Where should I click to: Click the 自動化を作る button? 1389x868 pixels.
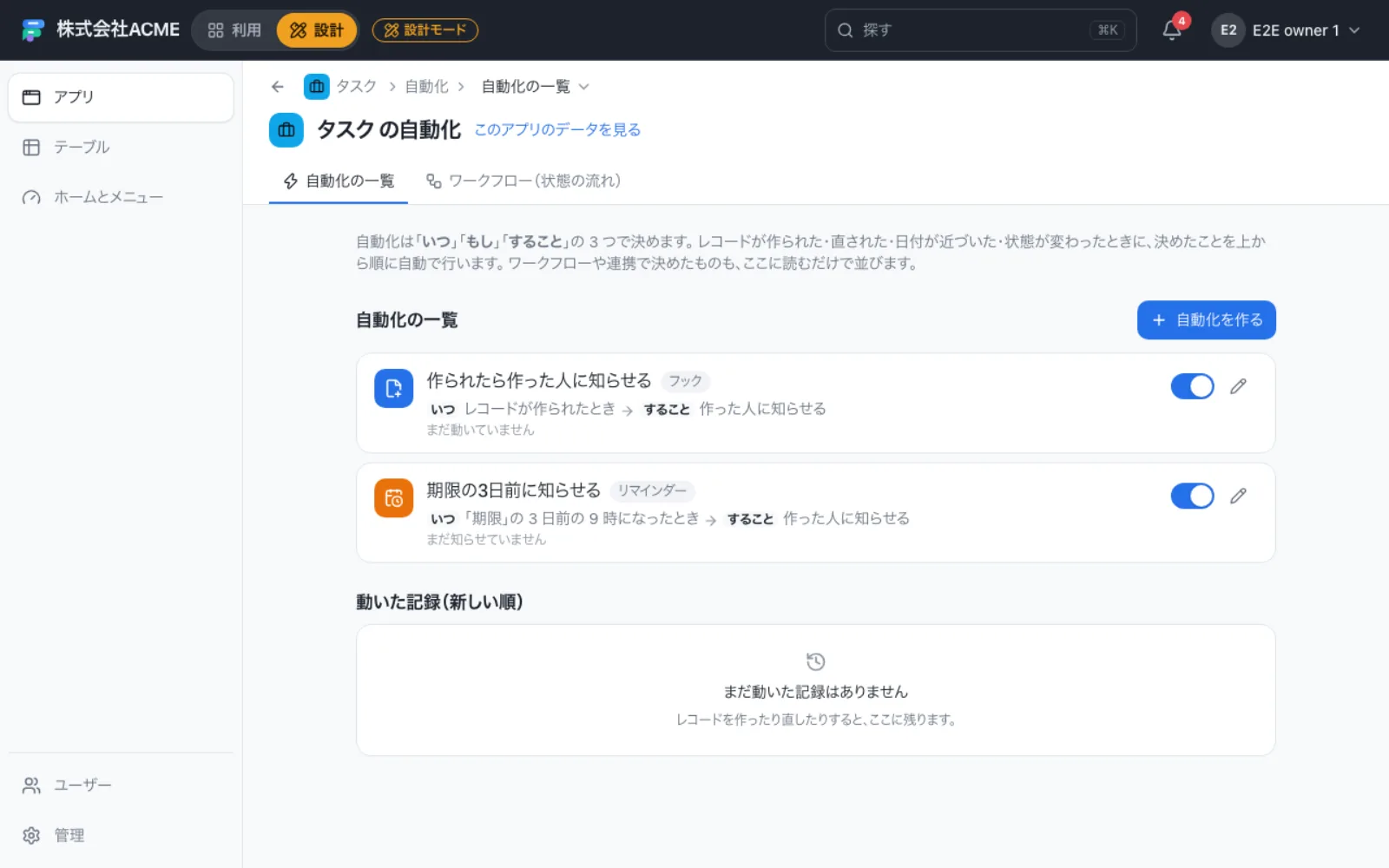[1207, 320]
